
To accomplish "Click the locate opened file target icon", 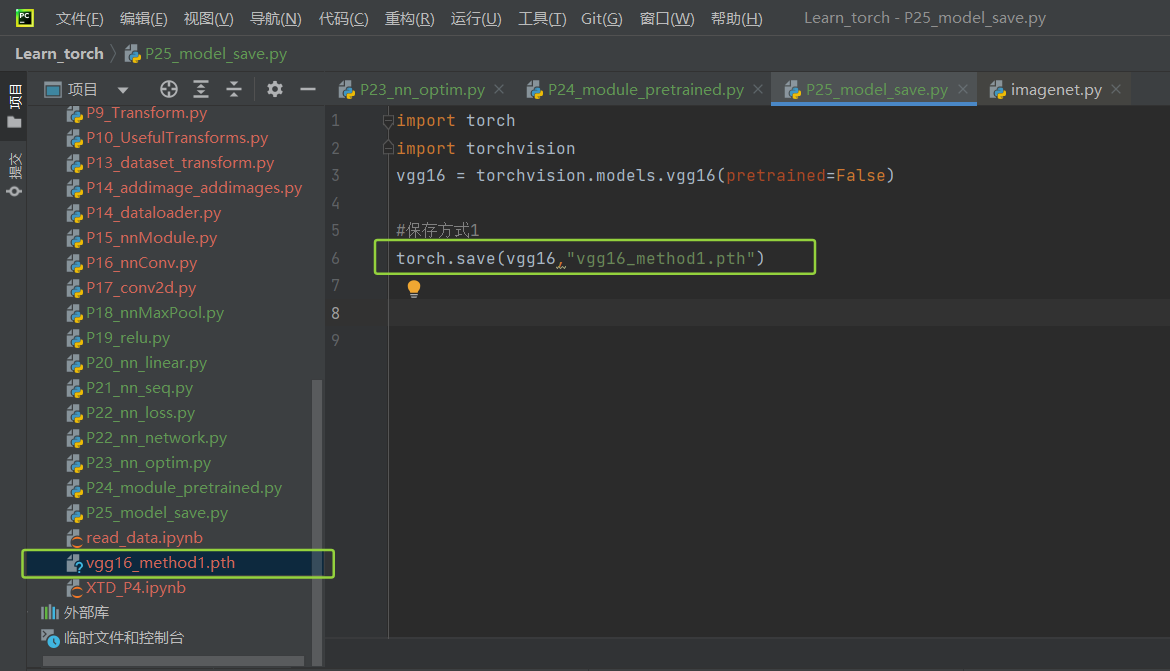I will tap(169, 90).
